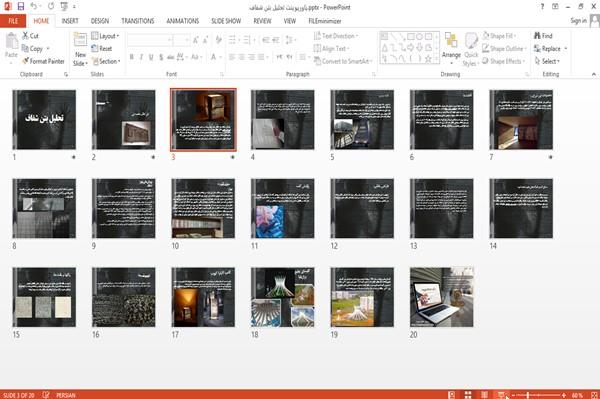Toggle Italic formatting

pyautogui.click(x=141, y=57)
